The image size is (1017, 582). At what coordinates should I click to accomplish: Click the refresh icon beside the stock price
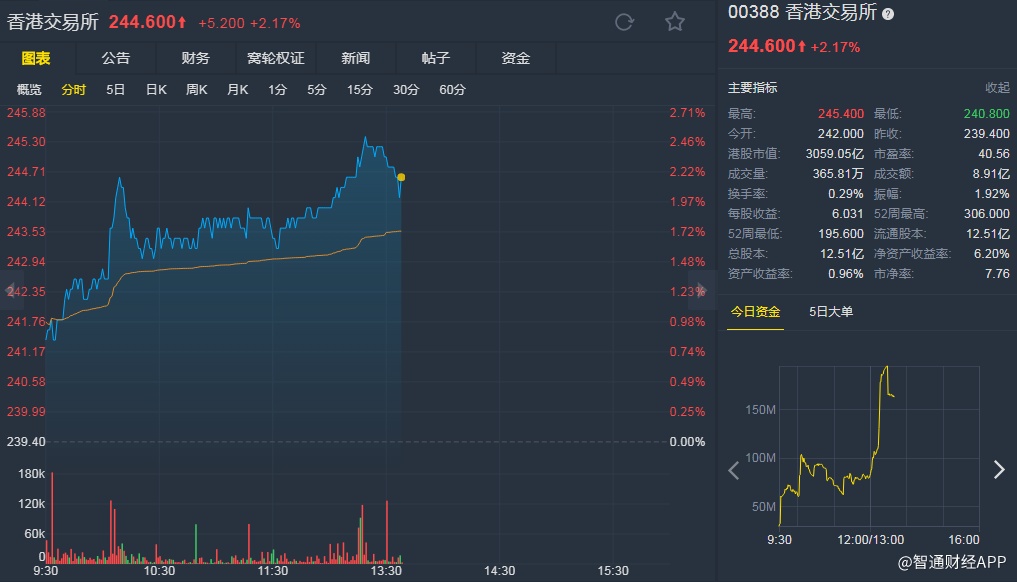pos(624,22)
